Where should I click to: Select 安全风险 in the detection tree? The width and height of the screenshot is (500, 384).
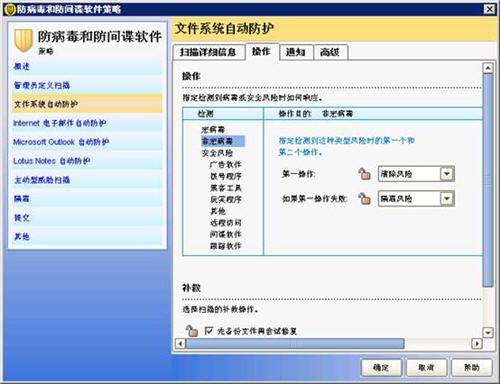pos(217,153)
